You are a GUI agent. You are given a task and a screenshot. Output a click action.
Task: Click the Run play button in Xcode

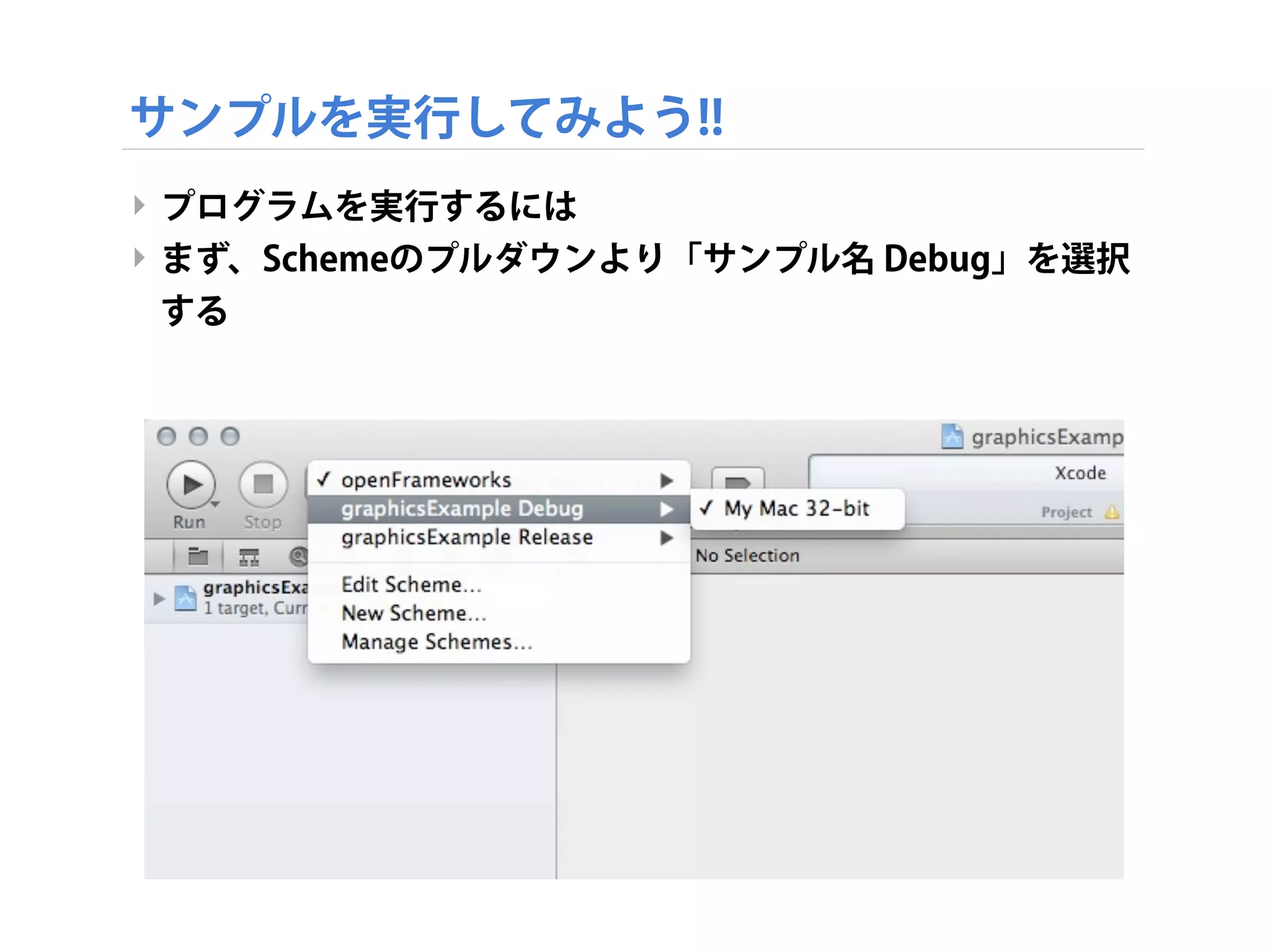pyautogui.click(x=191, y=485)
